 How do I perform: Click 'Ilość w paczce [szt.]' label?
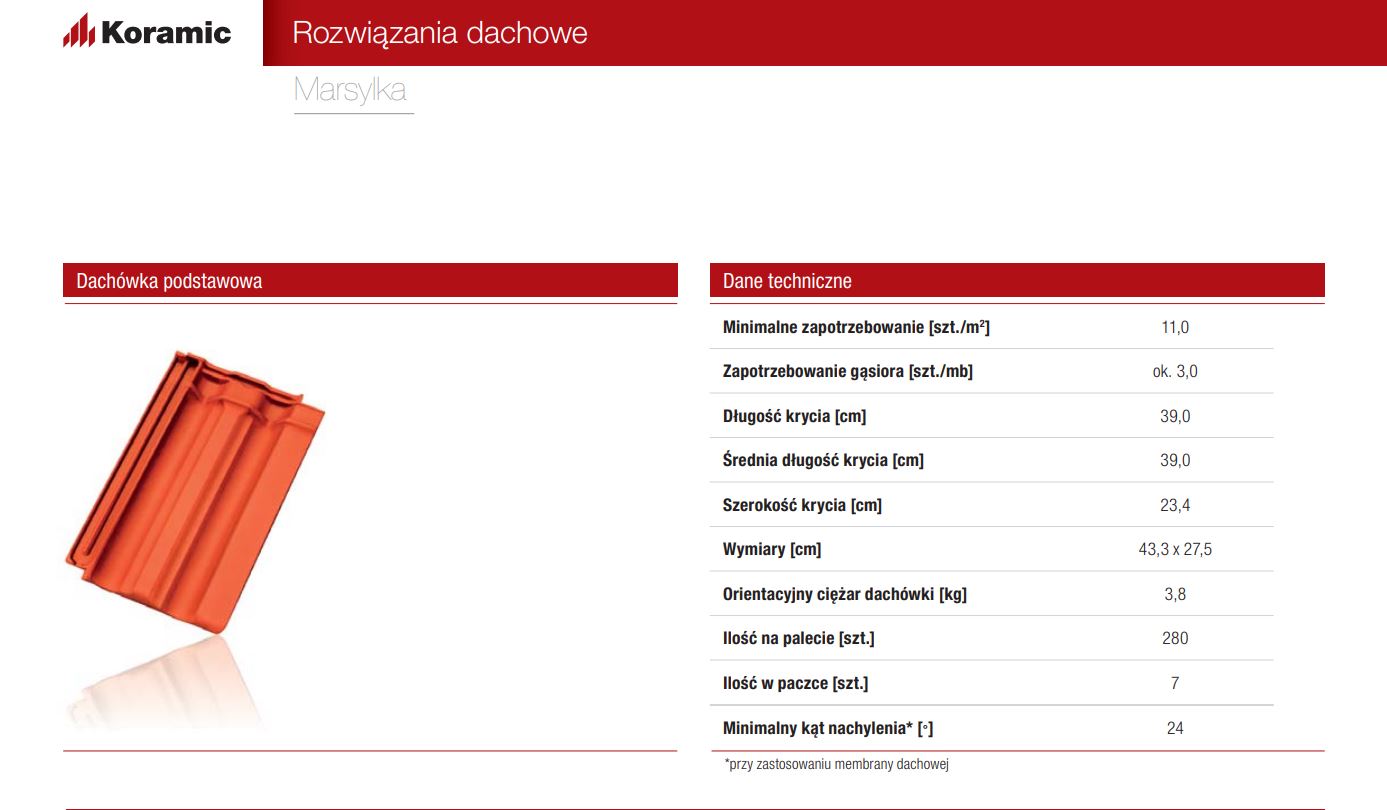(x=796, y=684)
